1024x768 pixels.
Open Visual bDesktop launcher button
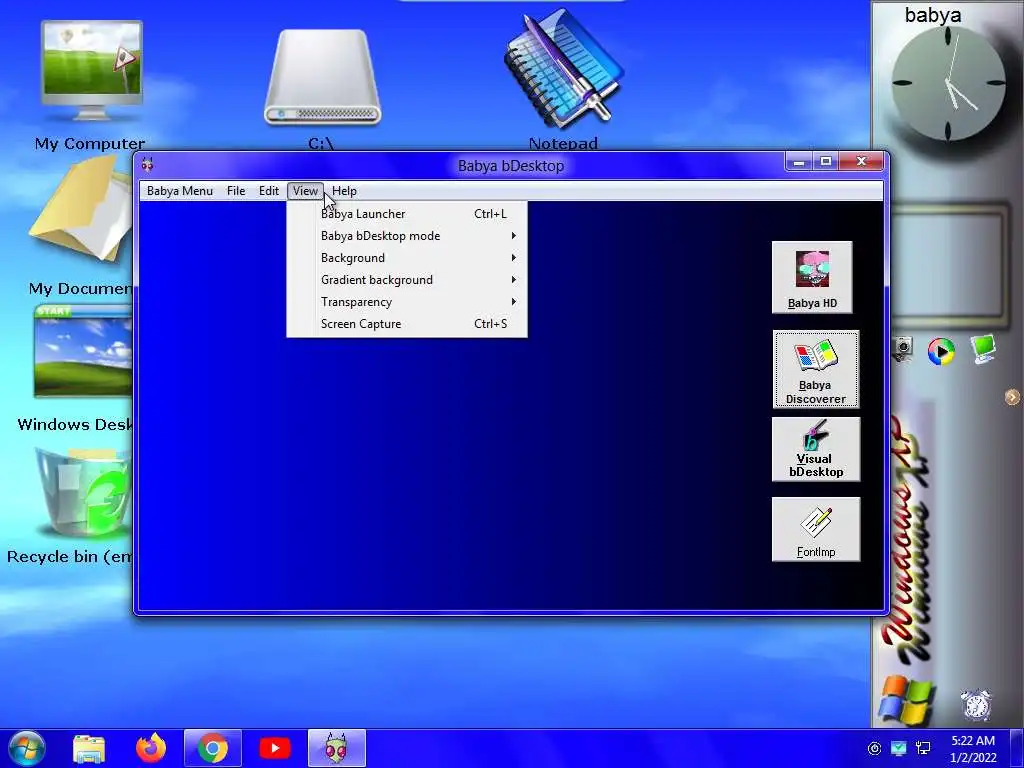816,449
